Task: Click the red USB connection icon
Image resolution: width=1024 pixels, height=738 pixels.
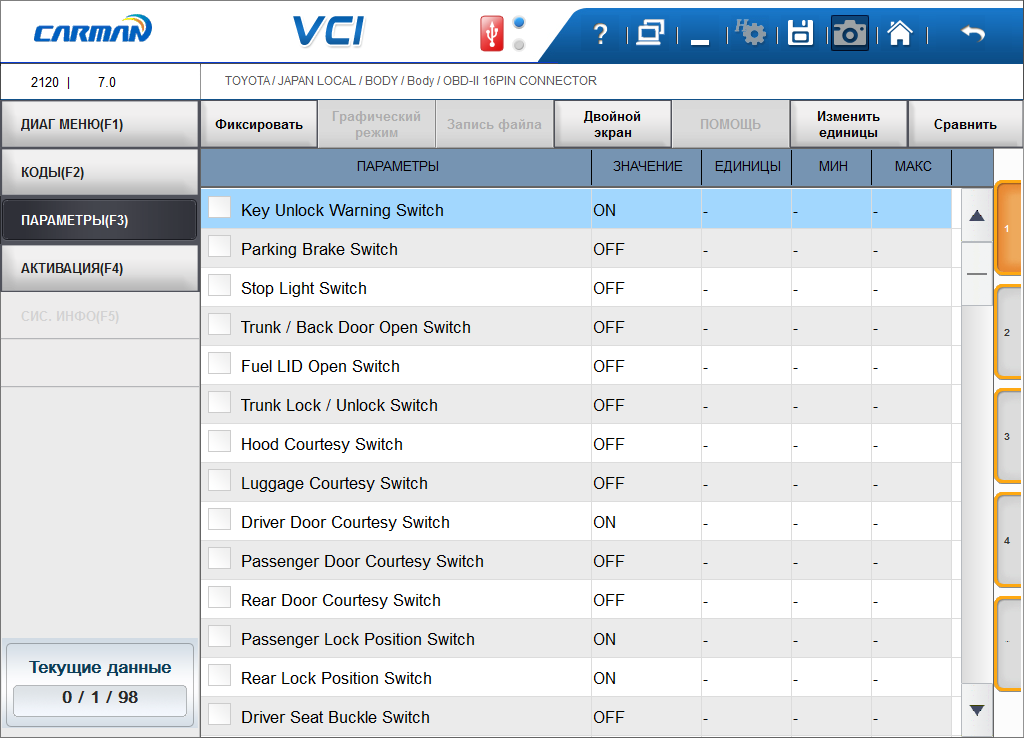Action: (x=491, y=33)
